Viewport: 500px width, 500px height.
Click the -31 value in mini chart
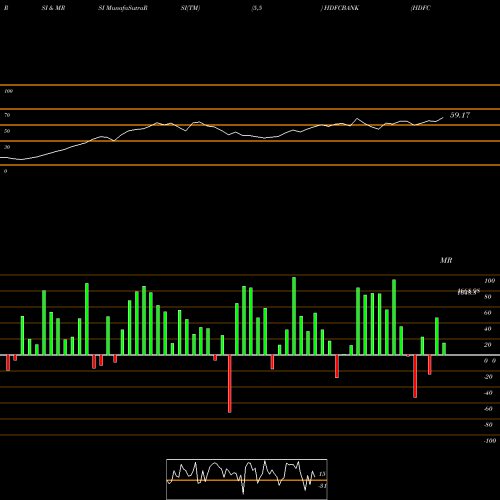coord(322,486)
